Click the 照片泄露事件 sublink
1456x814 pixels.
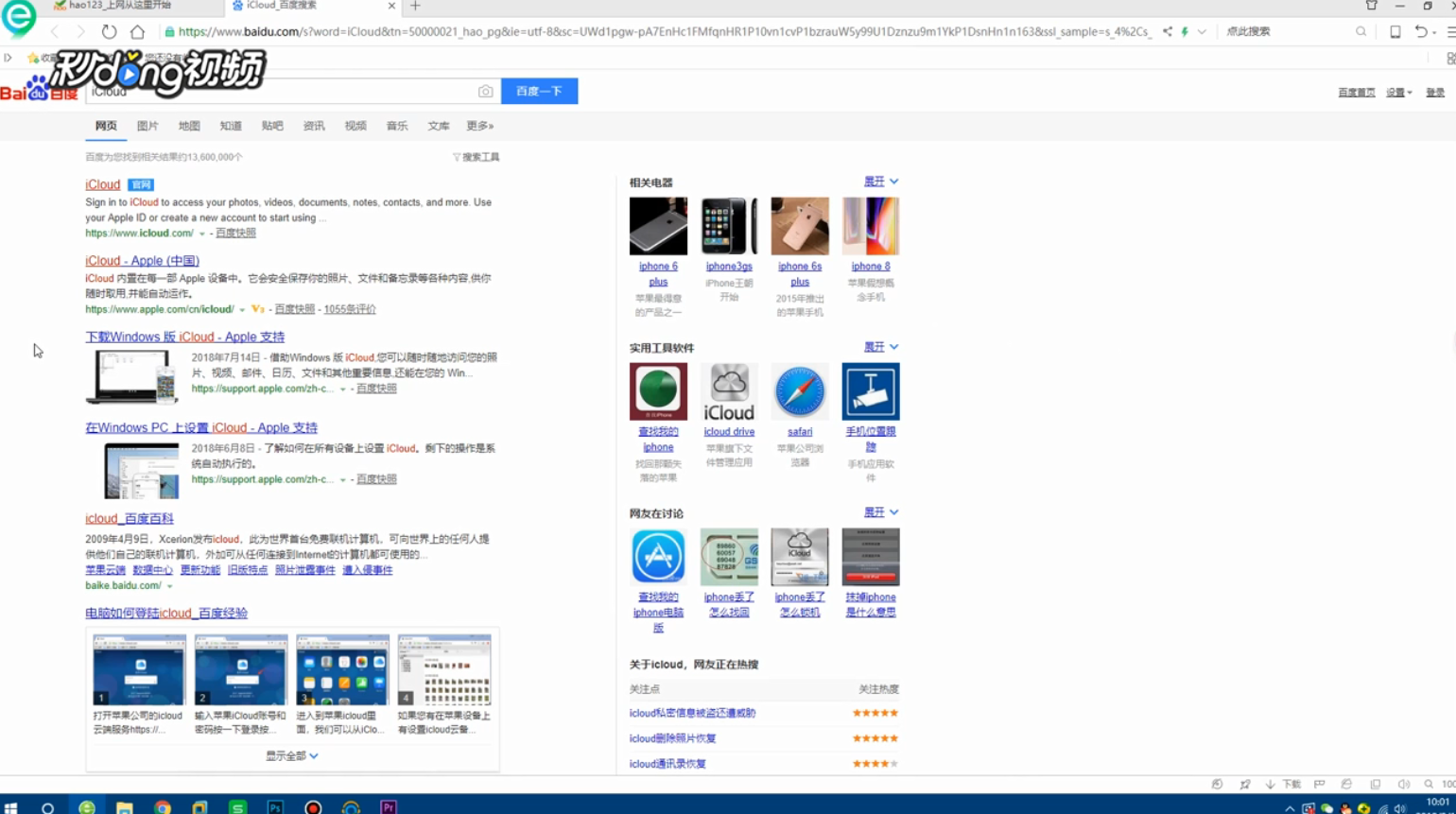[305, 570]
